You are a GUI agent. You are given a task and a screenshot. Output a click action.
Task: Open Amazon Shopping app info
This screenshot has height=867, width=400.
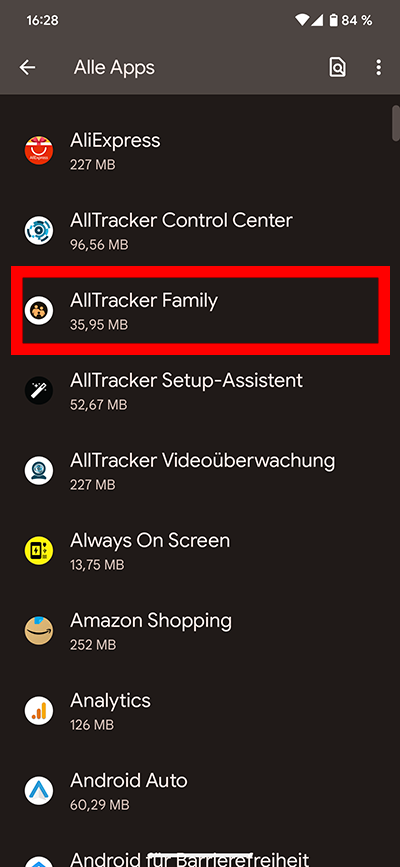tap(200, 631)
